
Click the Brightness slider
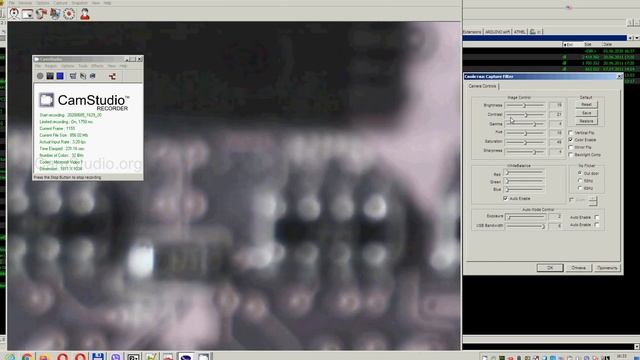click(x=524, y=105)
